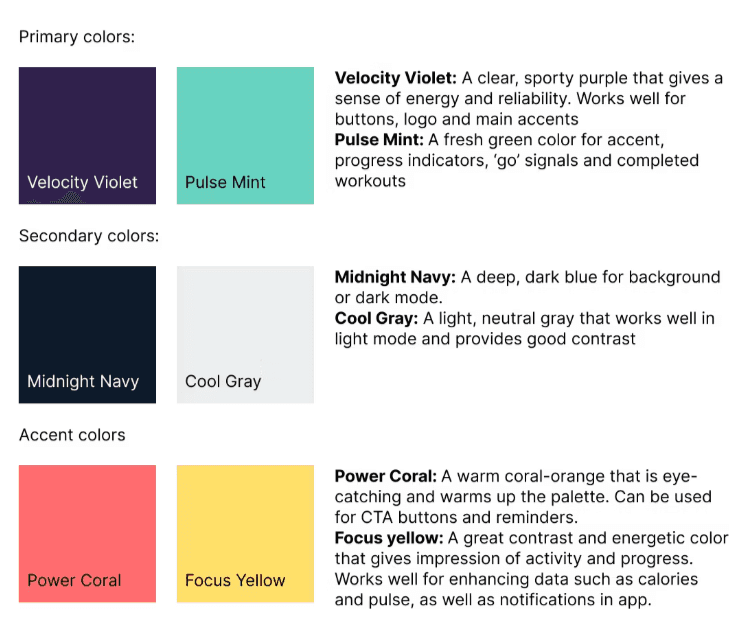The height and width of the screenshot is (624, 740).
Task: Select the Velocity Violet color swatch
Action: point(87,135)
